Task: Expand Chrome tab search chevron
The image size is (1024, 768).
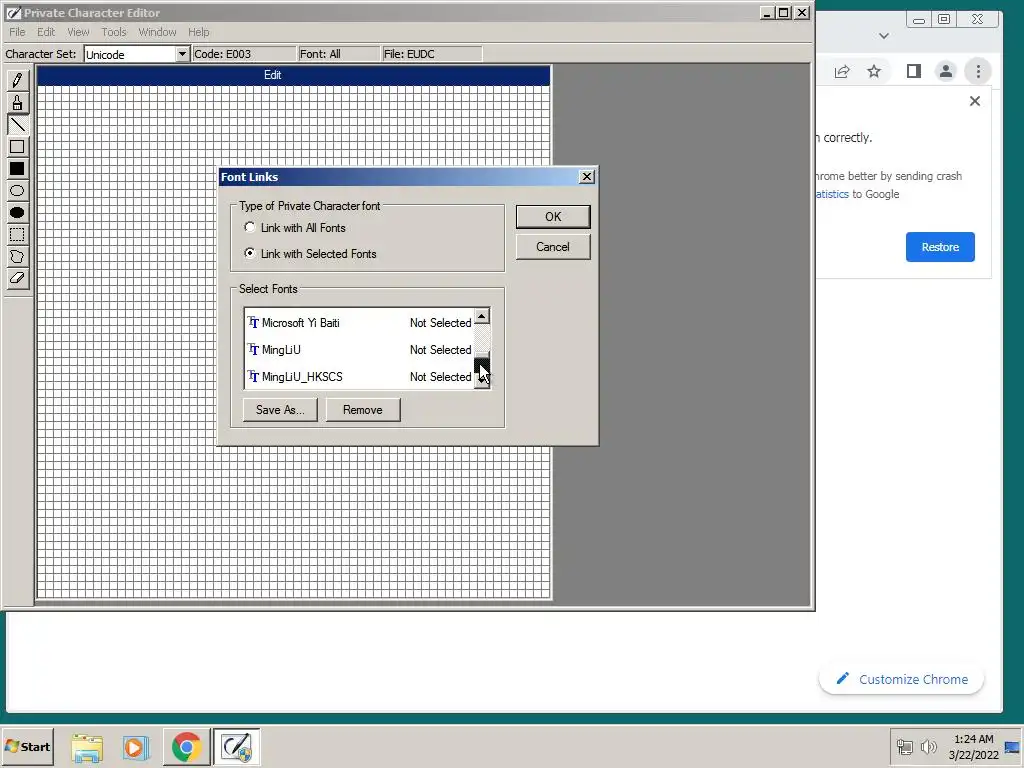Action: point(884,36)
